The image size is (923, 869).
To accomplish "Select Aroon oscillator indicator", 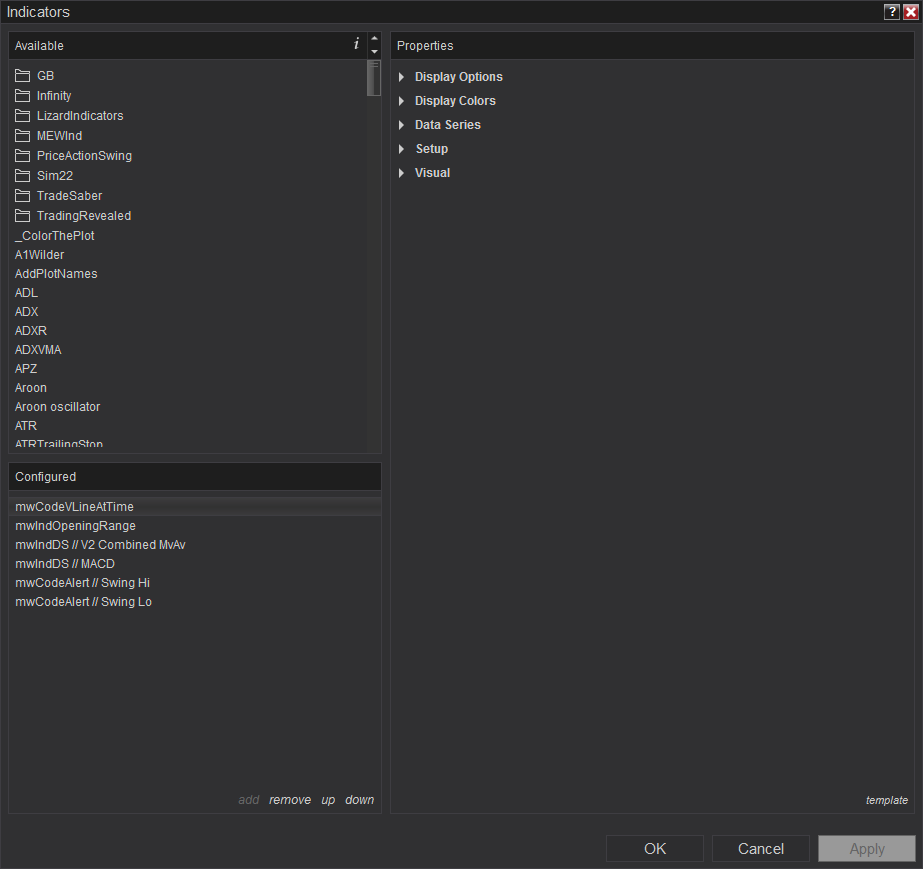I will (57, 407).
